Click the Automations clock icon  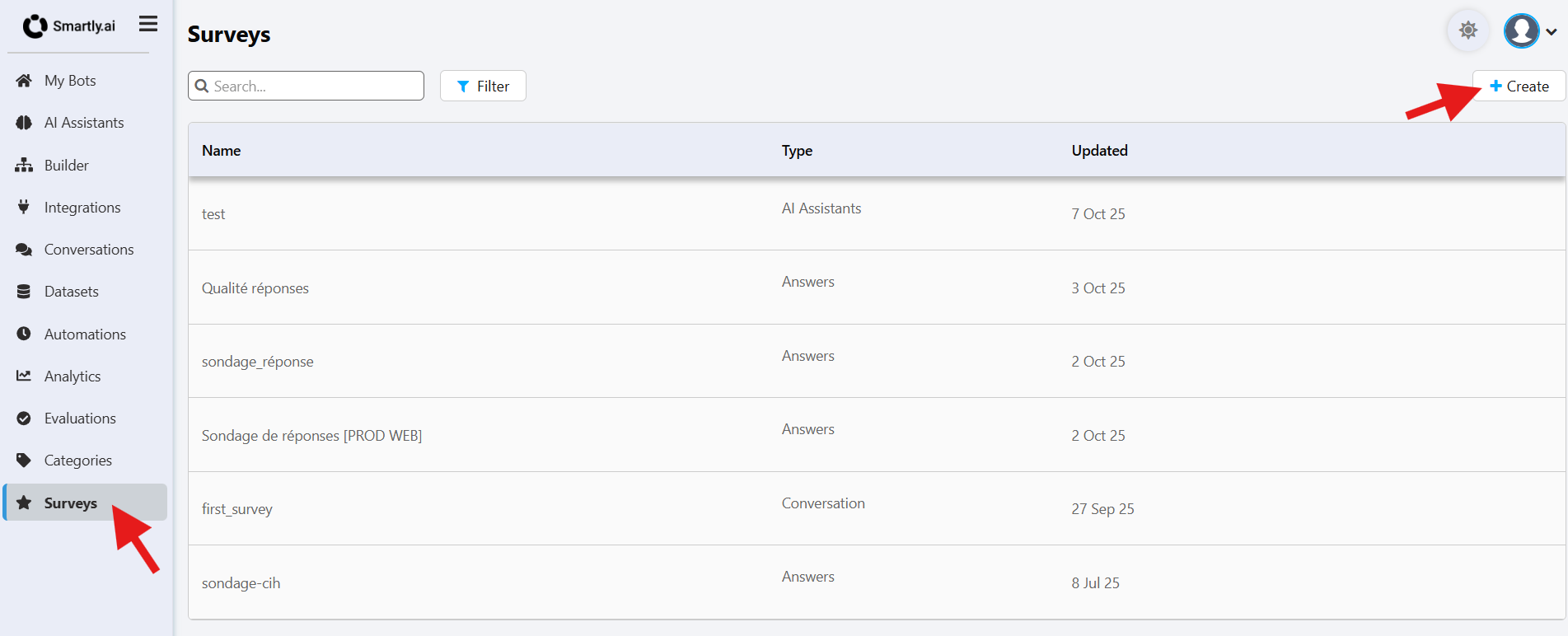click(24, 334)
